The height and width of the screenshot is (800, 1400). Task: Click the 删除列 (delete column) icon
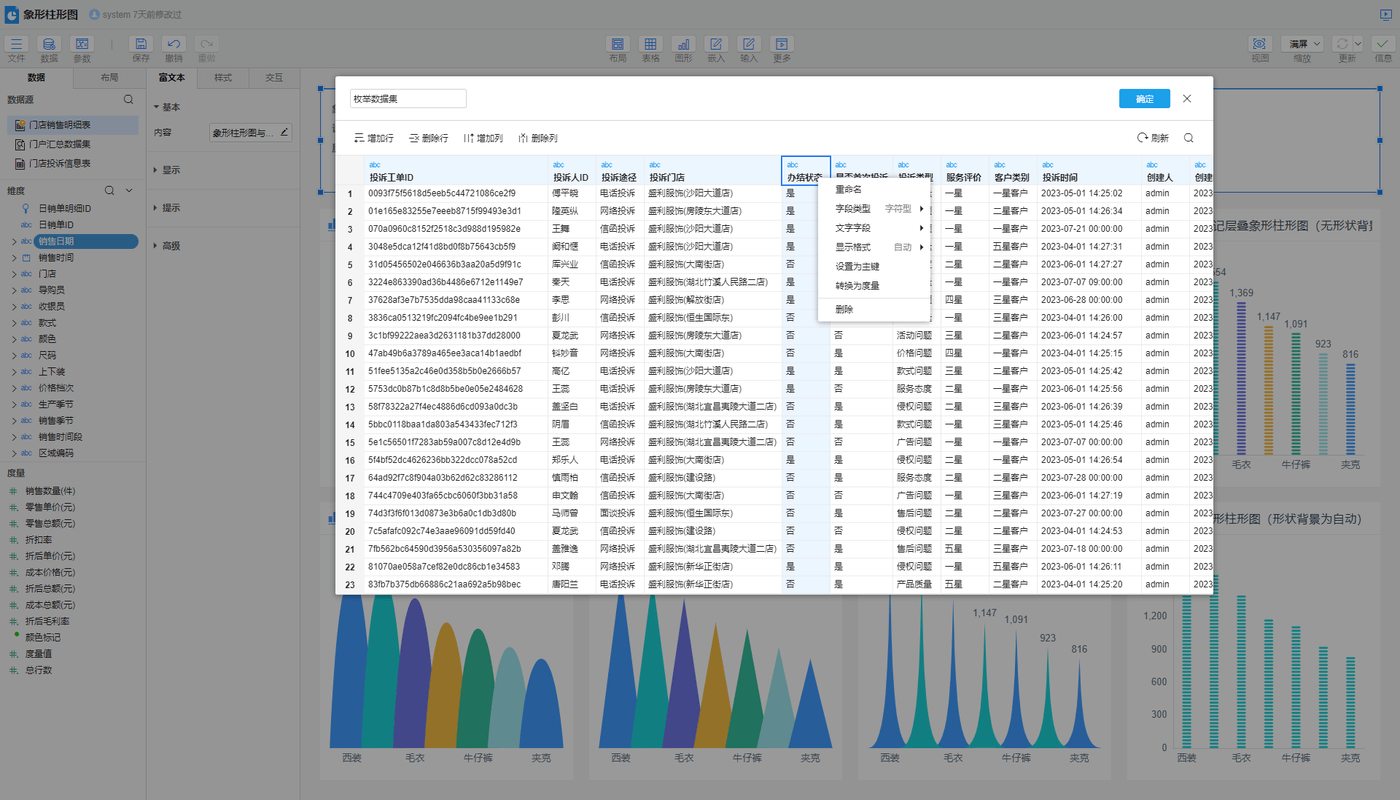523,138
